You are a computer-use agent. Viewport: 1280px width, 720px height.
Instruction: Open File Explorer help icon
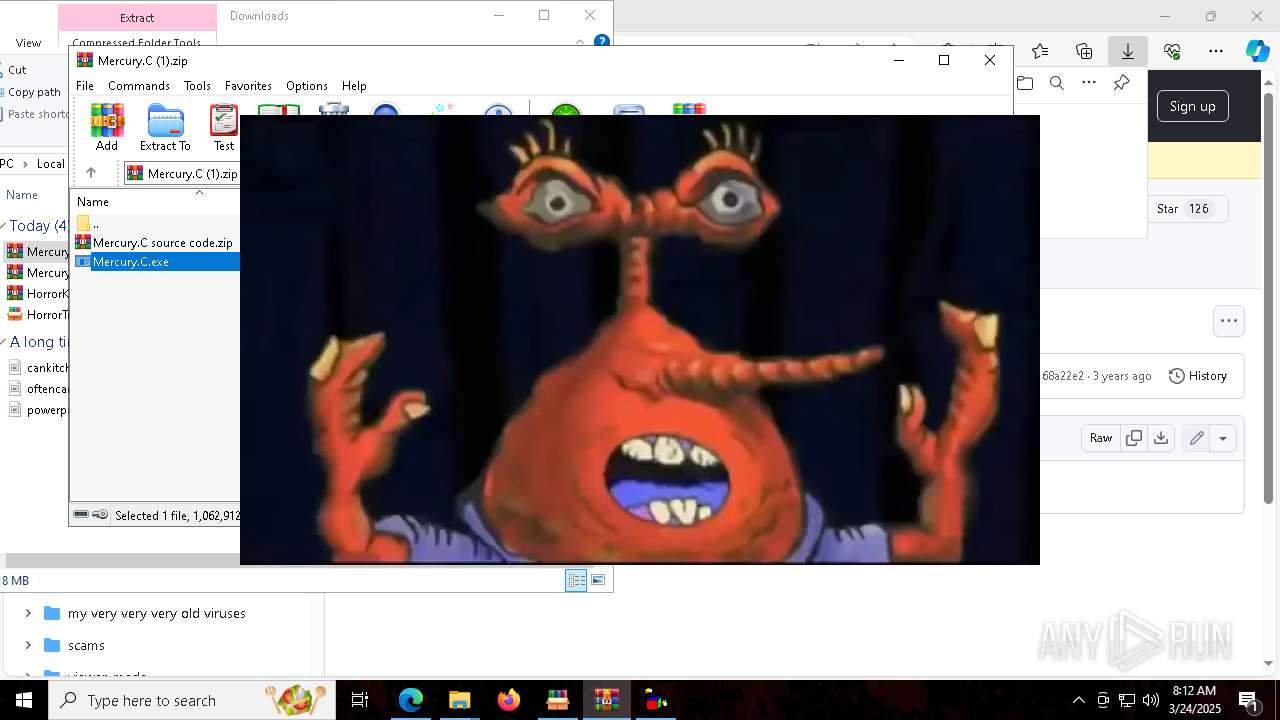602,42
